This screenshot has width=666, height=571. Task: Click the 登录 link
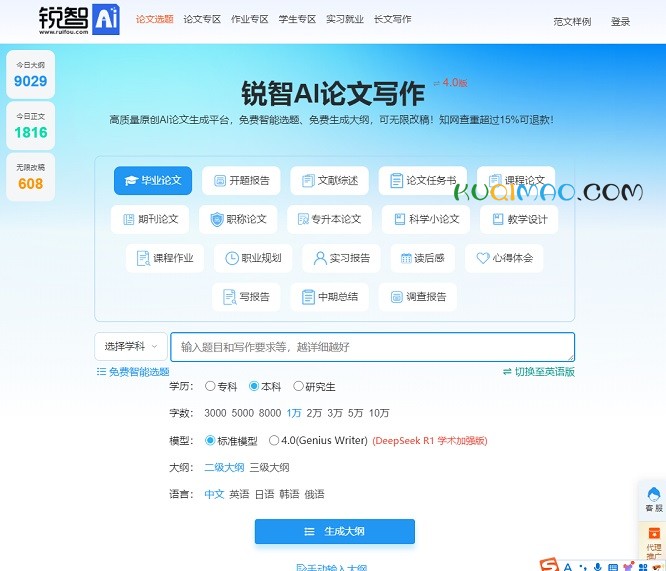pyautogui.click(x=620, y=22)
